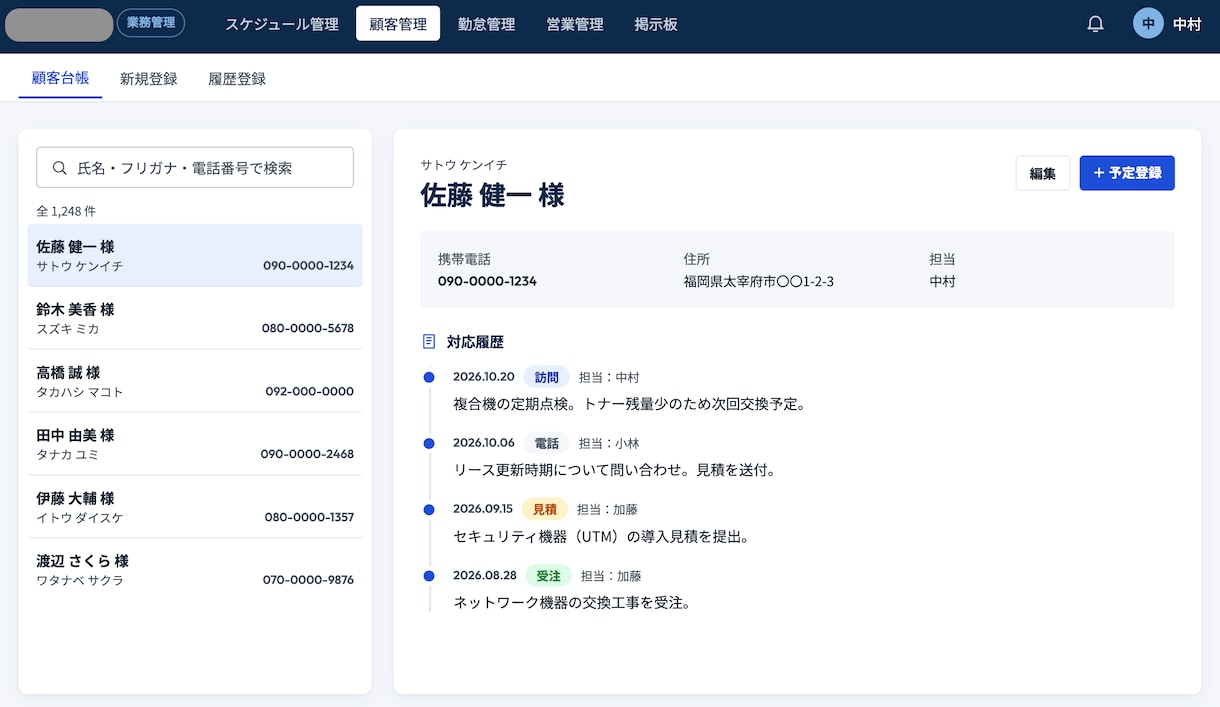
Task: Click the user name 中村 in header
Action: [x=1187, y=24]
